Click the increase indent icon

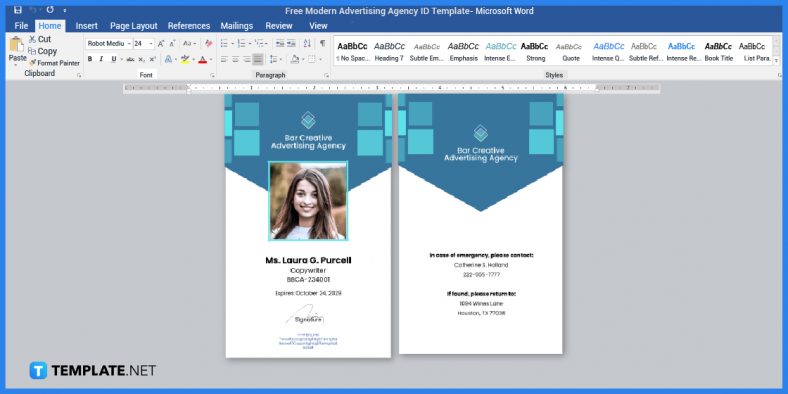coord(291,44)
